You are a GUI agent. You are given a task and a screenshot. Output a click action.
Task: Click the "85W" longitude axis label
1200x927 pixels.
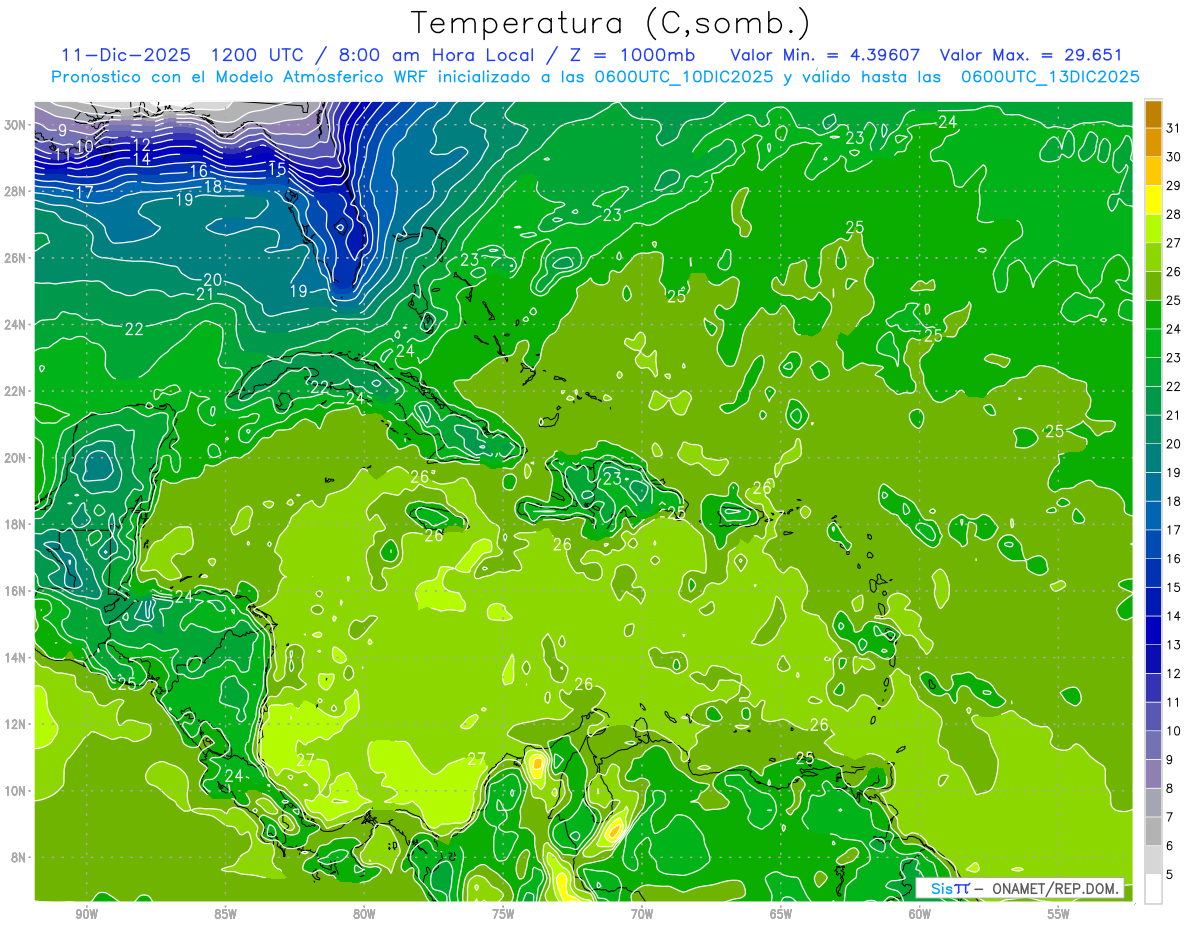(x=226, y=915)
